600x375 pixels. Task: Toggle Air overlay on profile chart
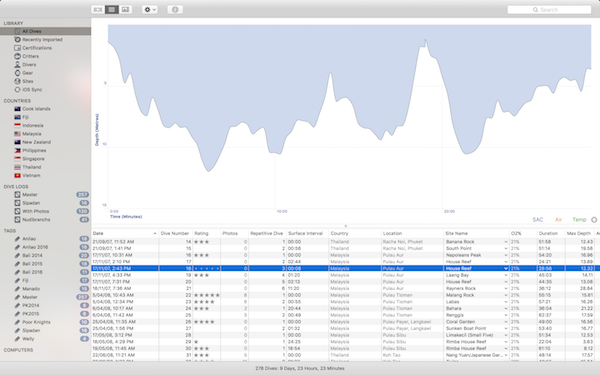tap(558, 220)
